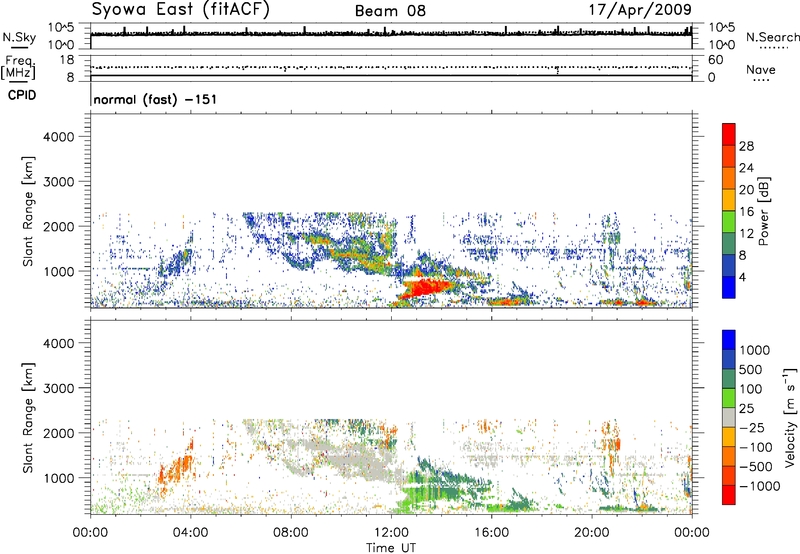Screen dimensions: 800x554
Task: Pick the red top segment of power colorbar
Action: (729, 135)
